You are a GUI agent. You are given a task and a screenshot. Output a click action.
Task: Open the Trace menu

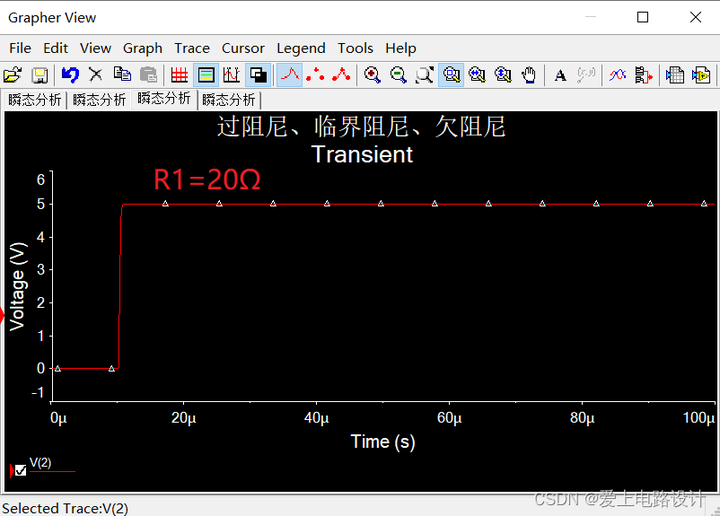tap(192, 48)
